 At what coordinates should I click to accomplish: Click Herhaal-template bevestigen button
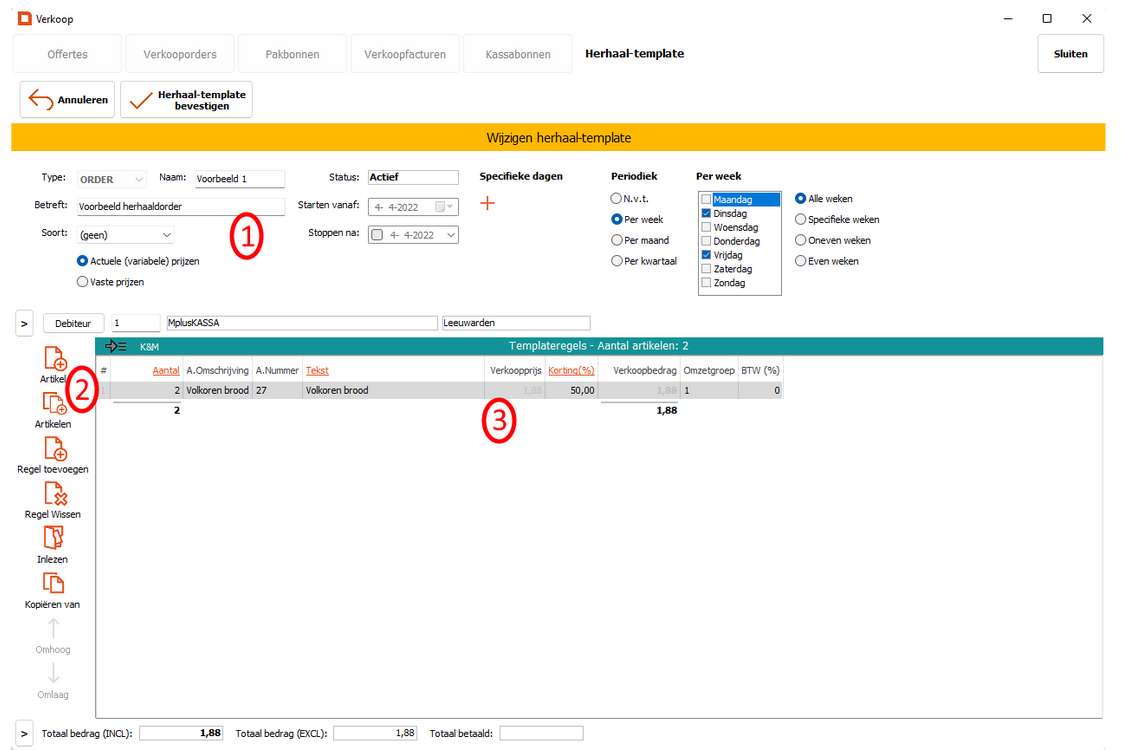(187, 99)
